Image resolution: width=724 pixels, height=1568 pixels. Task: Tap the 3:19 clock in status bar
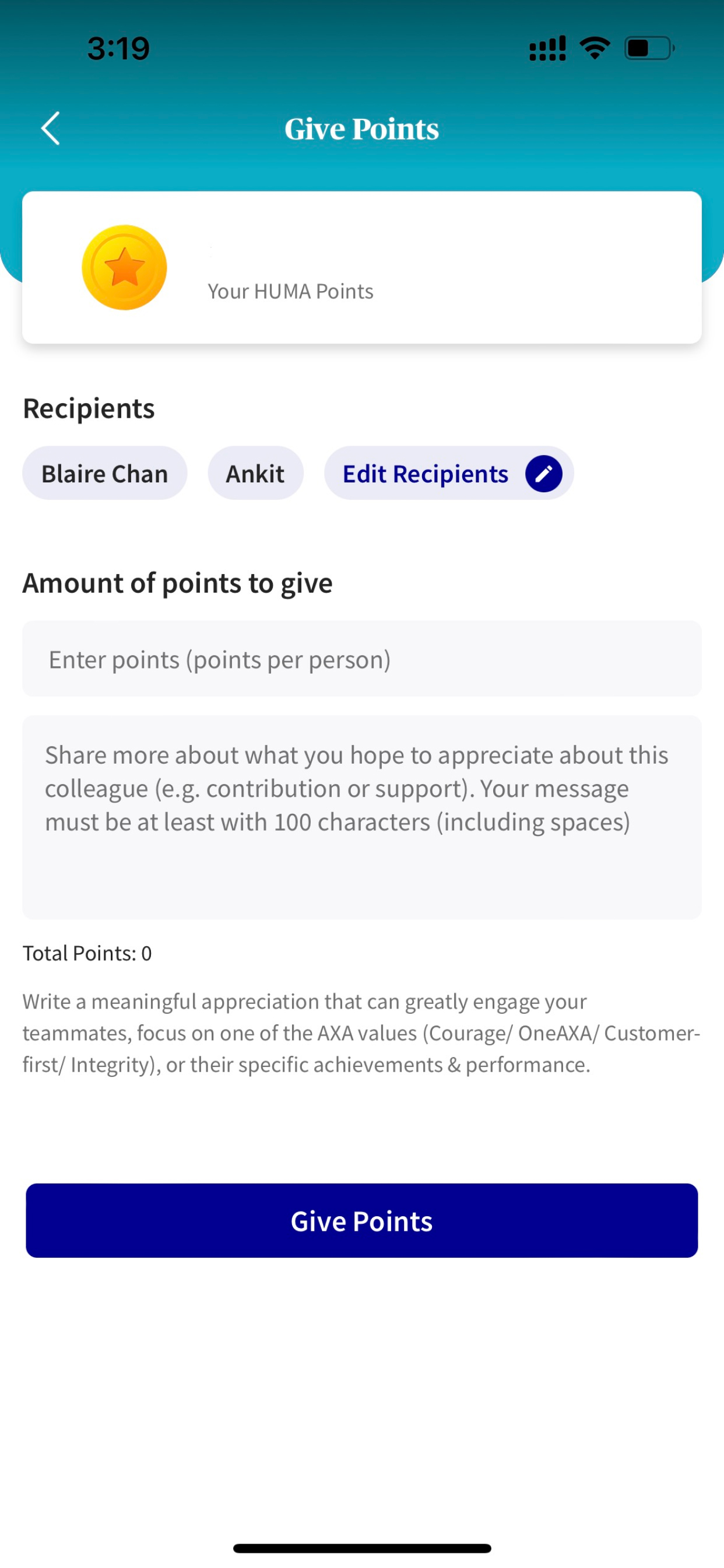pyautogui.click(x=119, y=48)
